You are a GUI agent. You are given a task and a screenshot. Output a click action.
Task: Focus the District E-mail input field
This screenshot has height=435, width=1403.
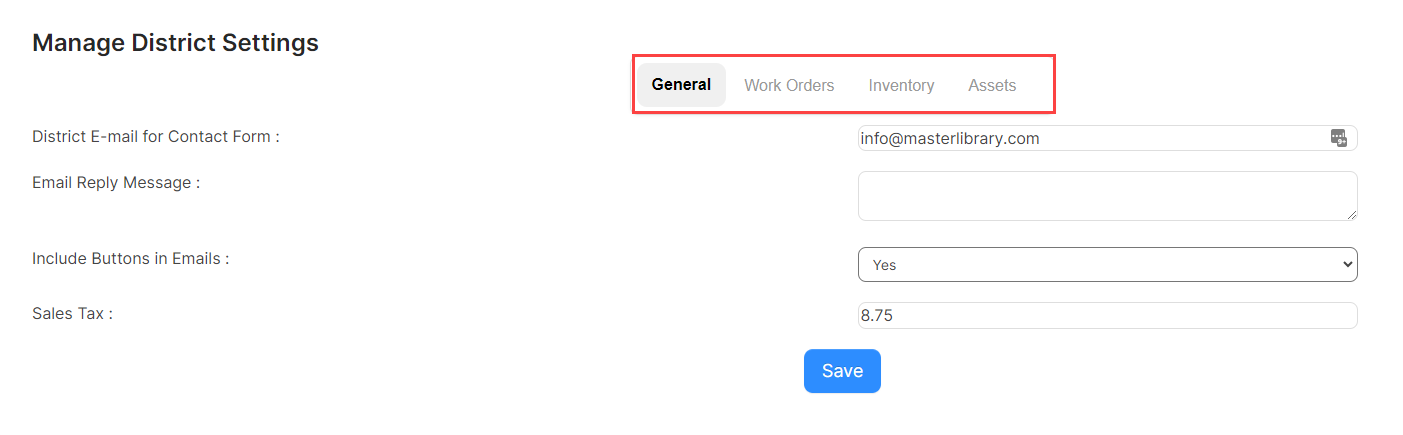1107,138
